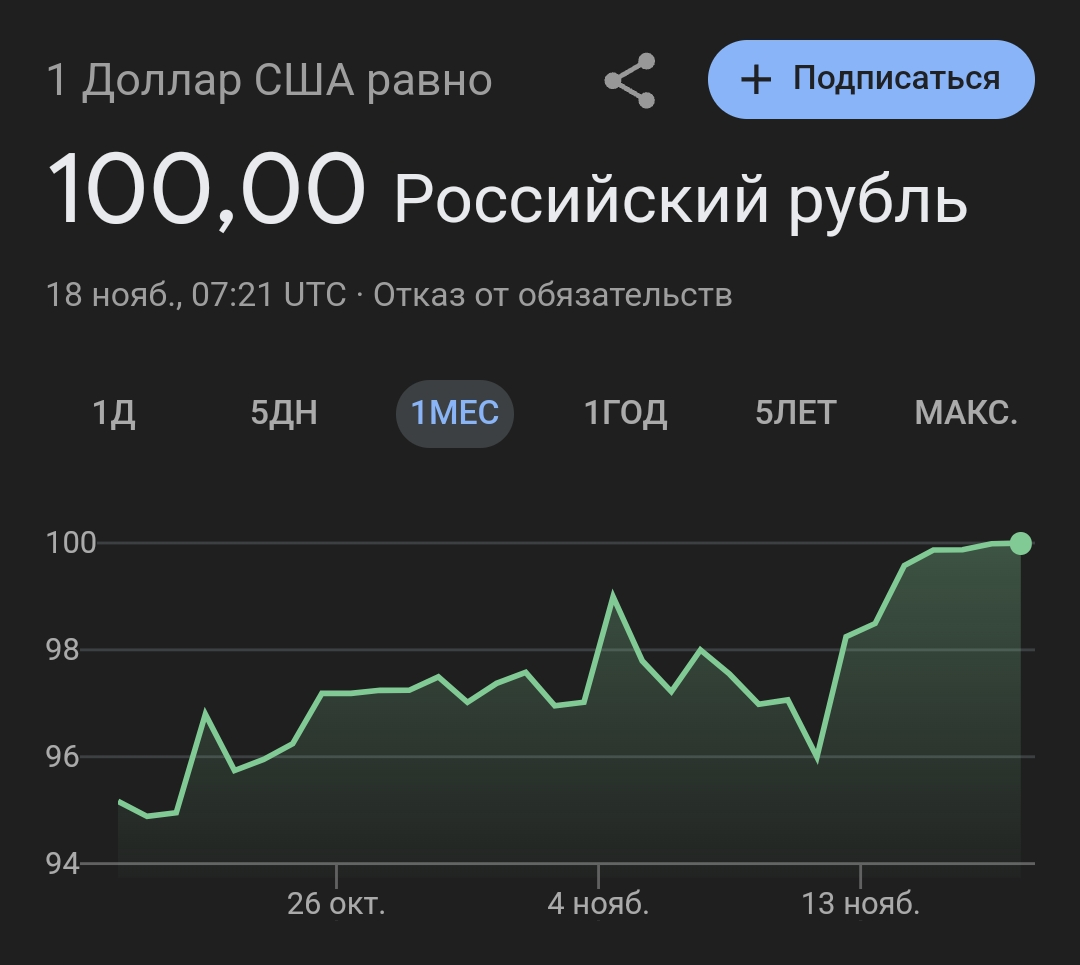
Task: Click the plus icon in Подписаться
Action: point(757,79)
